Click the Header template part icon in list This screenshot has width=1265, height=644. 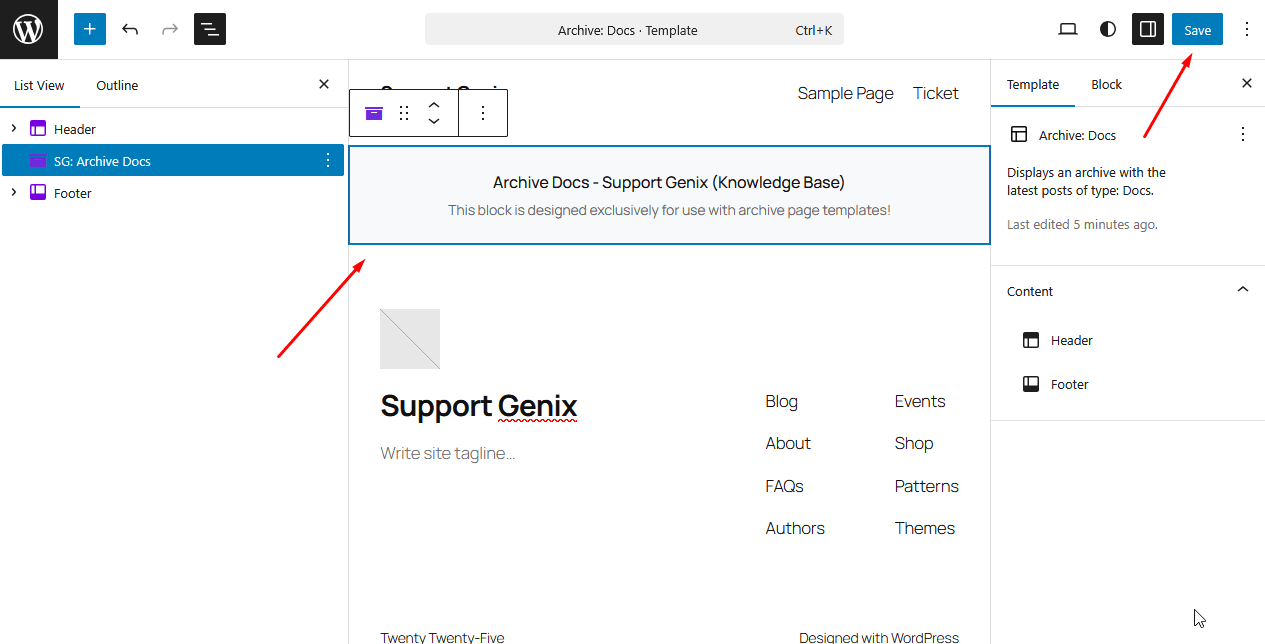click(x=38, y=128)
